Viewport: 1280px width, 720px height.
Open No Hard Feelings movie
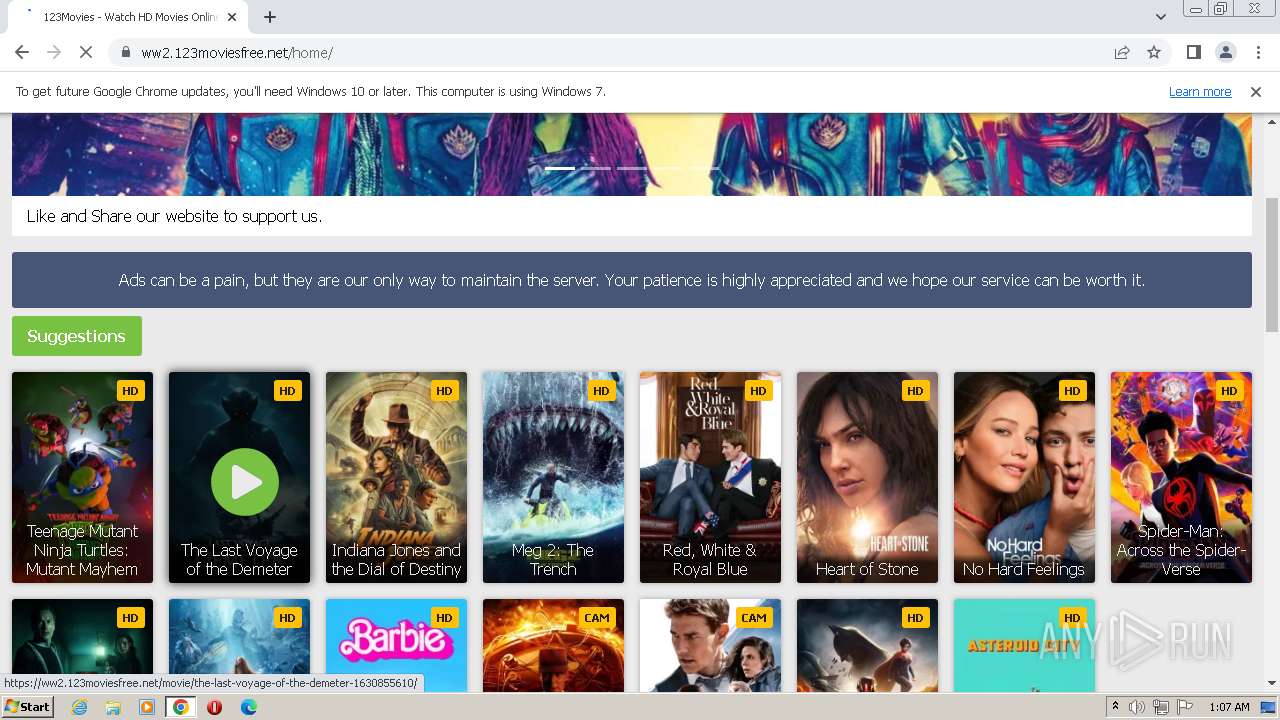pos(1024,477)
